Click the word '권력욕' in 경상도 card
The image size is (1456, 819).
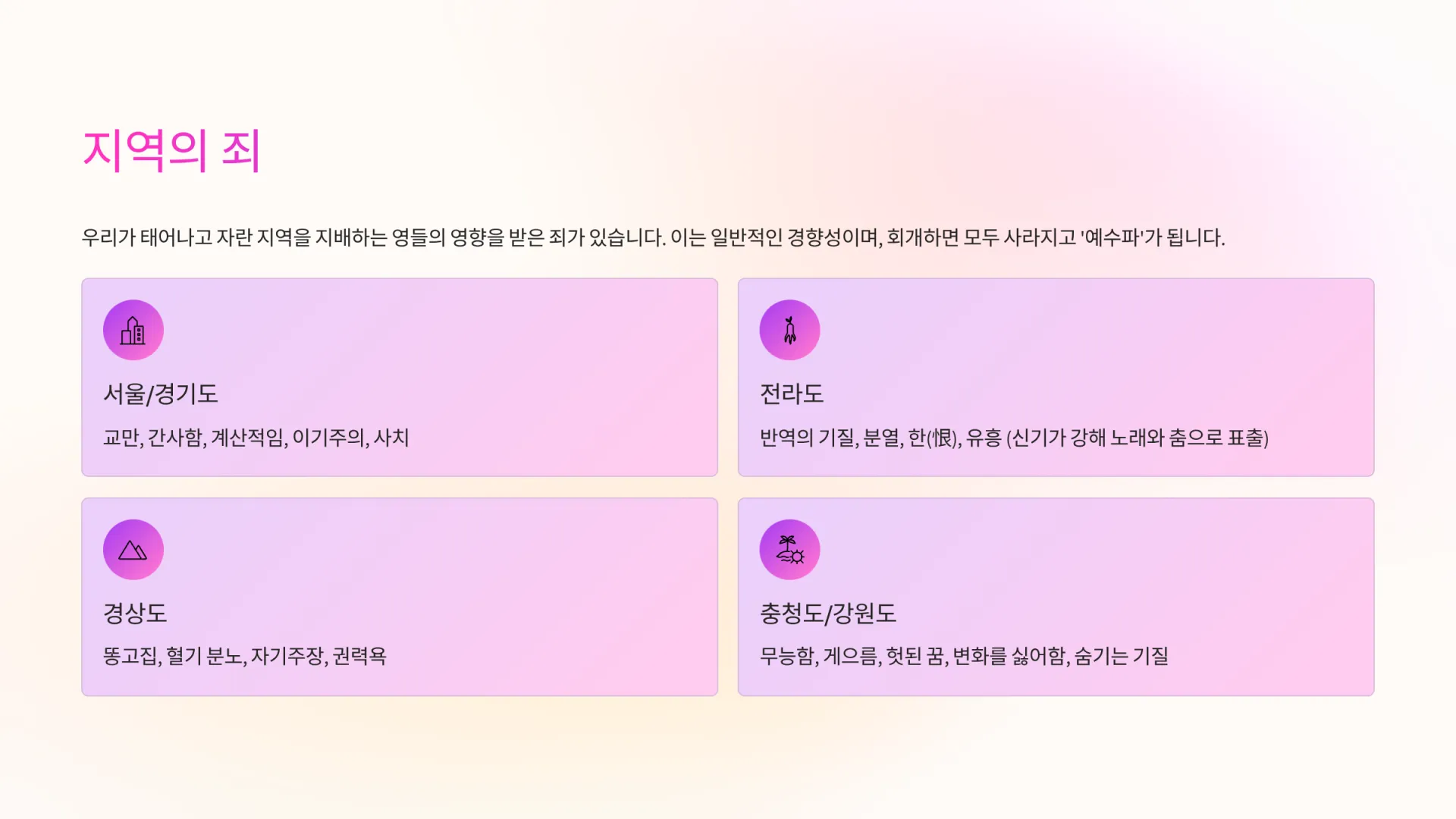(x=359, y=656)
